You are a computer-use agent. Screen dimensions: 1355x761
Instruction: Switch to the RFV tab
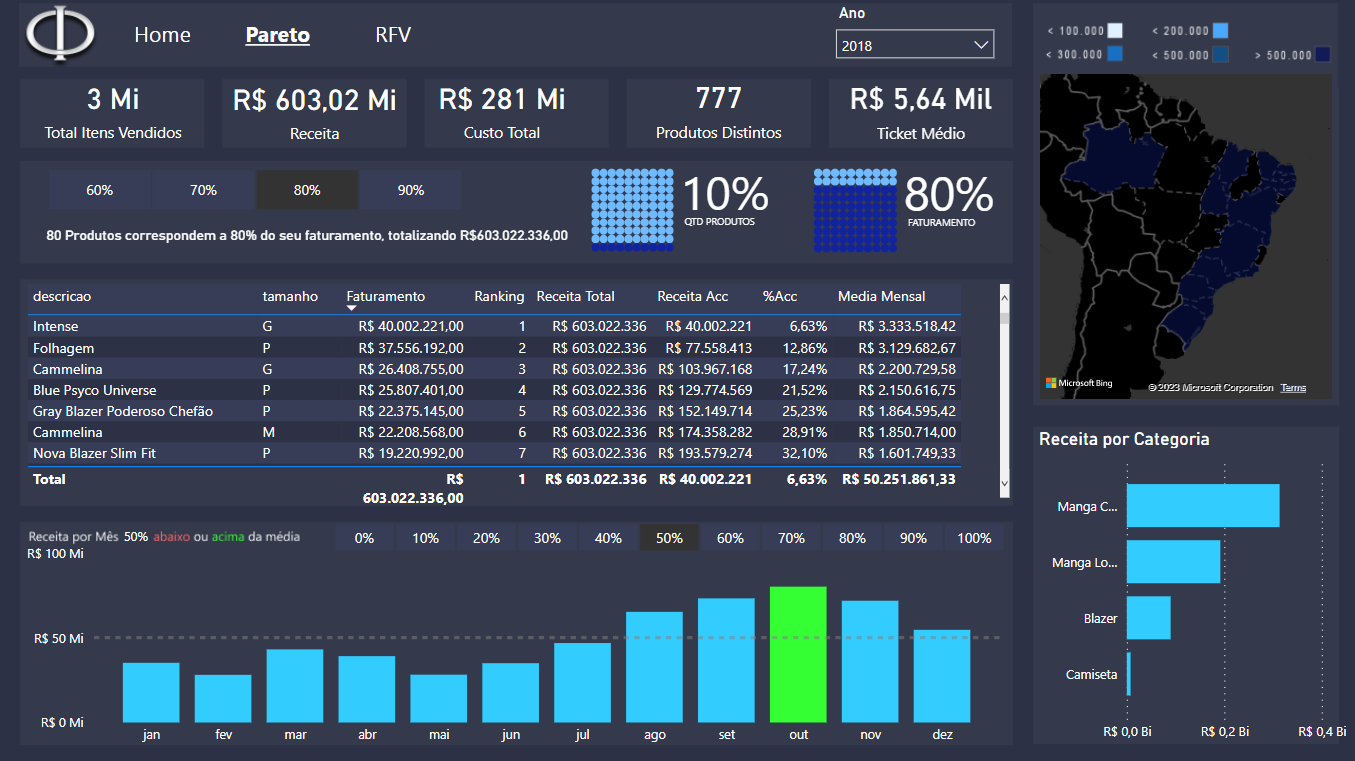pyautogui.click(x=393, y=35)
